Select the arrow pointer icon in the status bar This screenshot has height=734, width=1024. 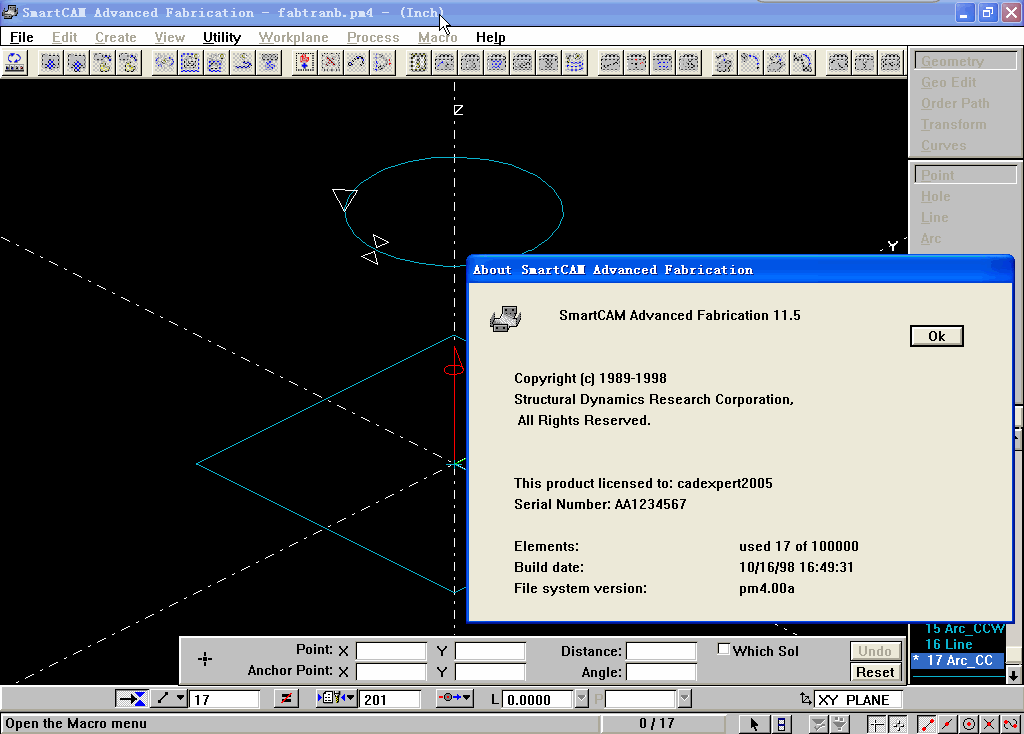(x=754, y=724)
